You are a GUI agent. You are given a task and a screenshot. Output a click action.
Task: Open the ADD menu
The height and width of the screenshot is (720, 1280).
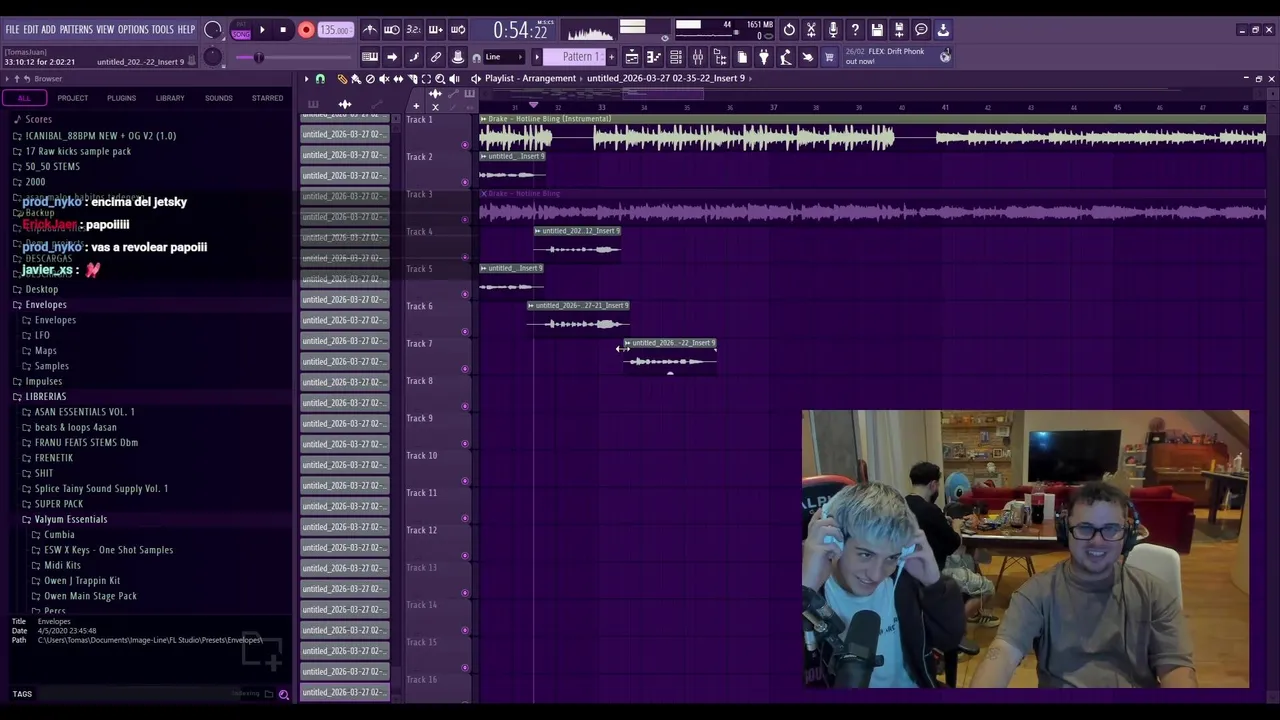coord(48,30)
